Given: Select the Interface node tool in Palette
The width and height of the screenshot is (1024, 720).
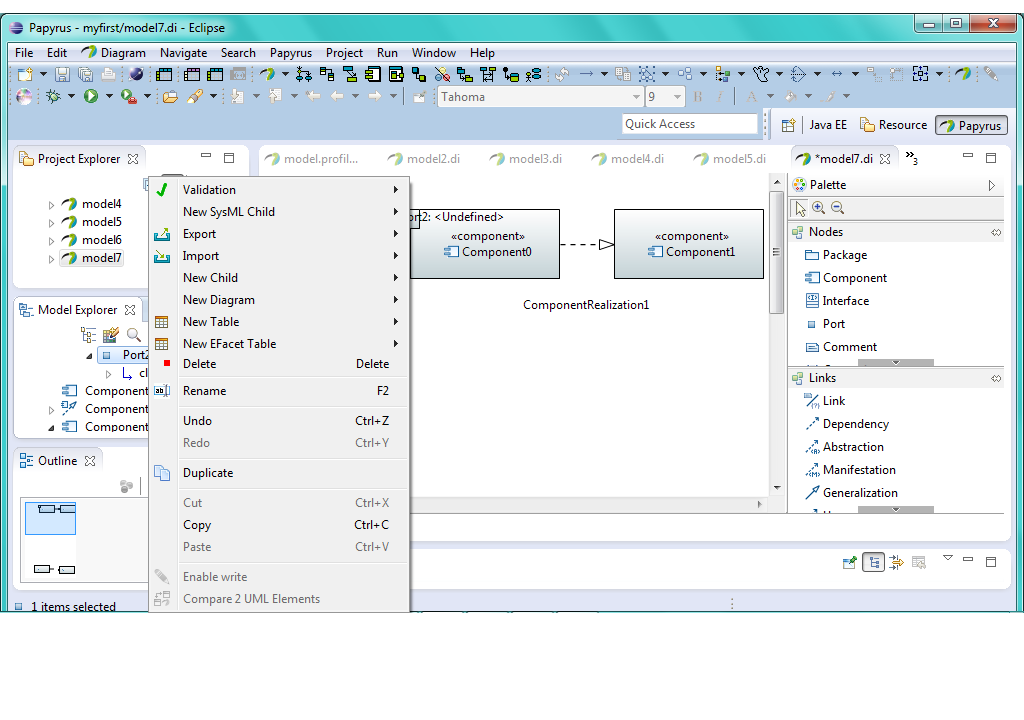Looking at the screenshot, I should click(837, 301).
